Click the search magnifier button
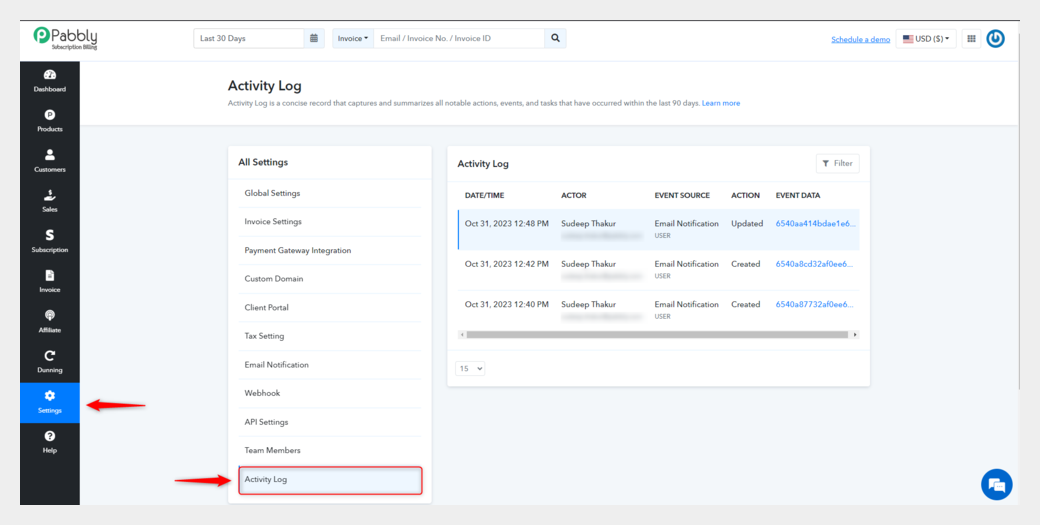Image resolution: width=1040 pixels, height=525 pixels. tap(555, 38)
